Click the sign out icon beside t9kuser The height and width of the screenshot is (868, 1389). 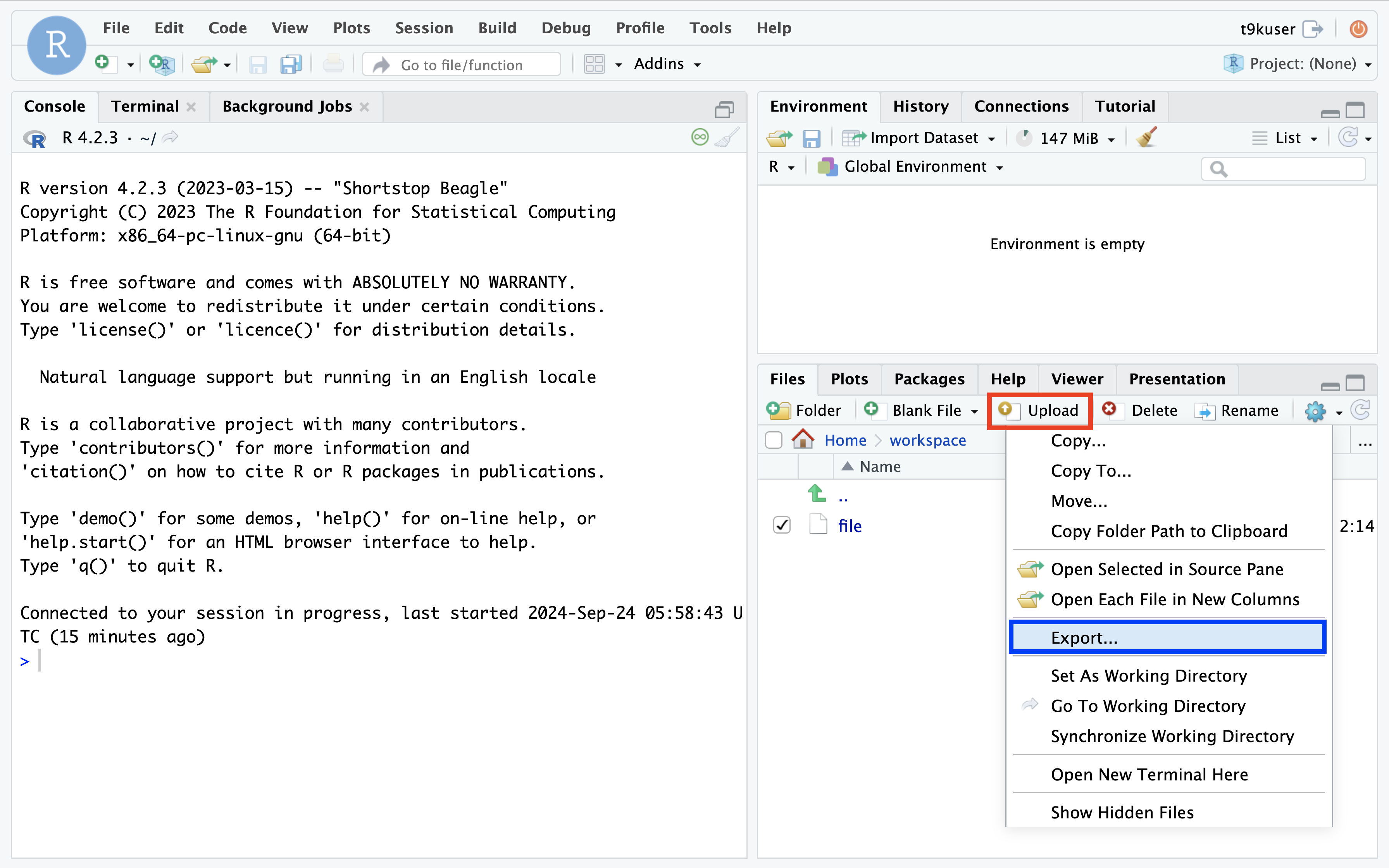click(x=1313, y=29)
